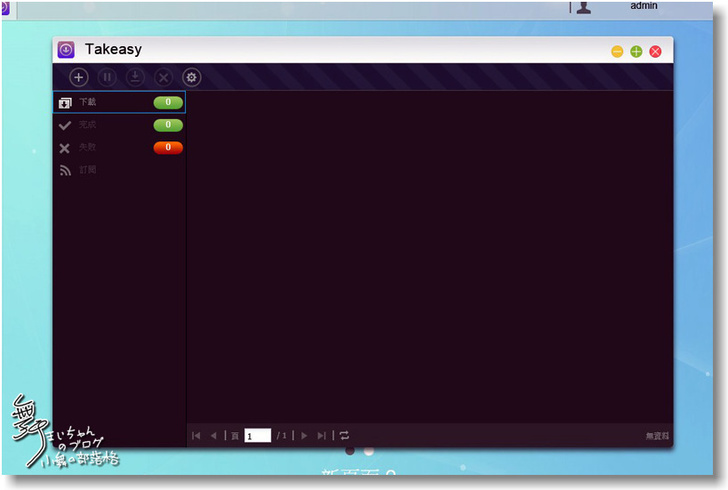Click the second desktop page indicator dot
Screen dimensions: 728x490
pos(369,451)
